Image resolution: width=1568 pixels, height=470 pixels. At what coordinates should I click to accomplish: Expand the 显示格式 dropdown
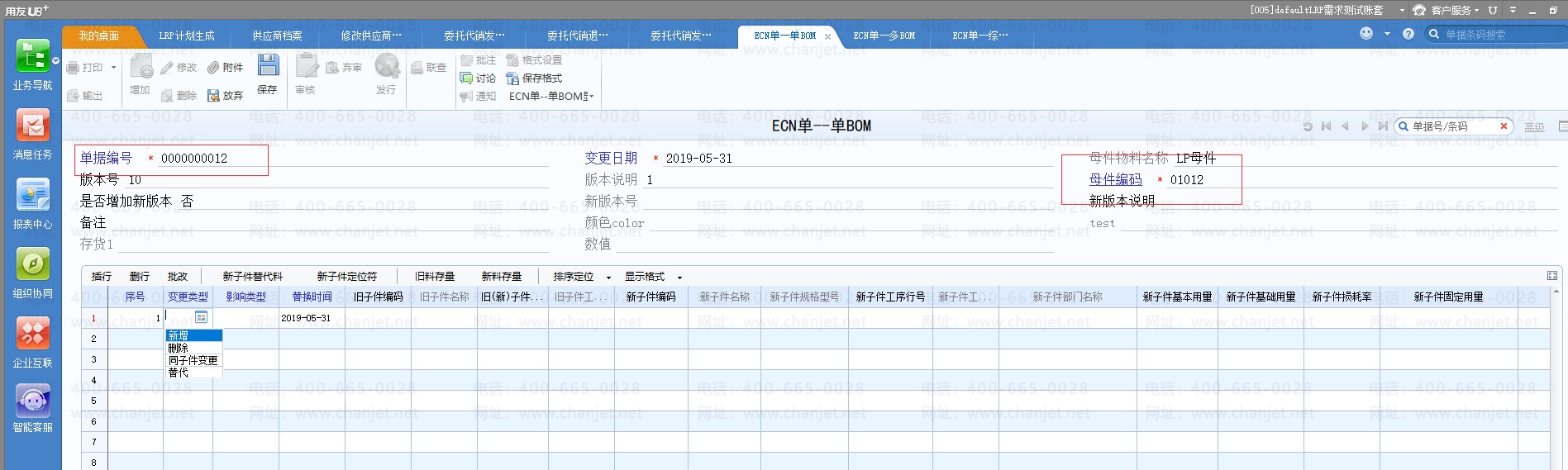tap(652, 277)
